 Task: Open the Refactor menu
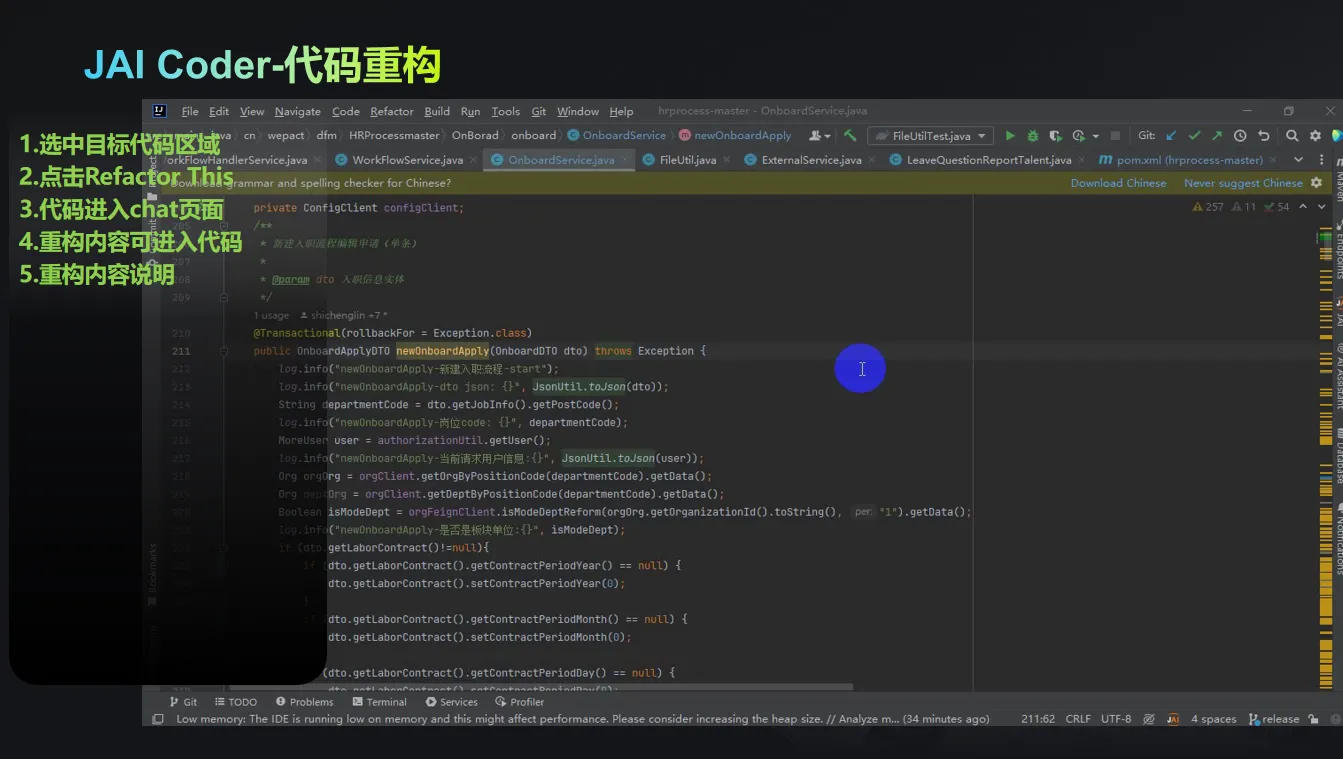click(x=391, y=111)
